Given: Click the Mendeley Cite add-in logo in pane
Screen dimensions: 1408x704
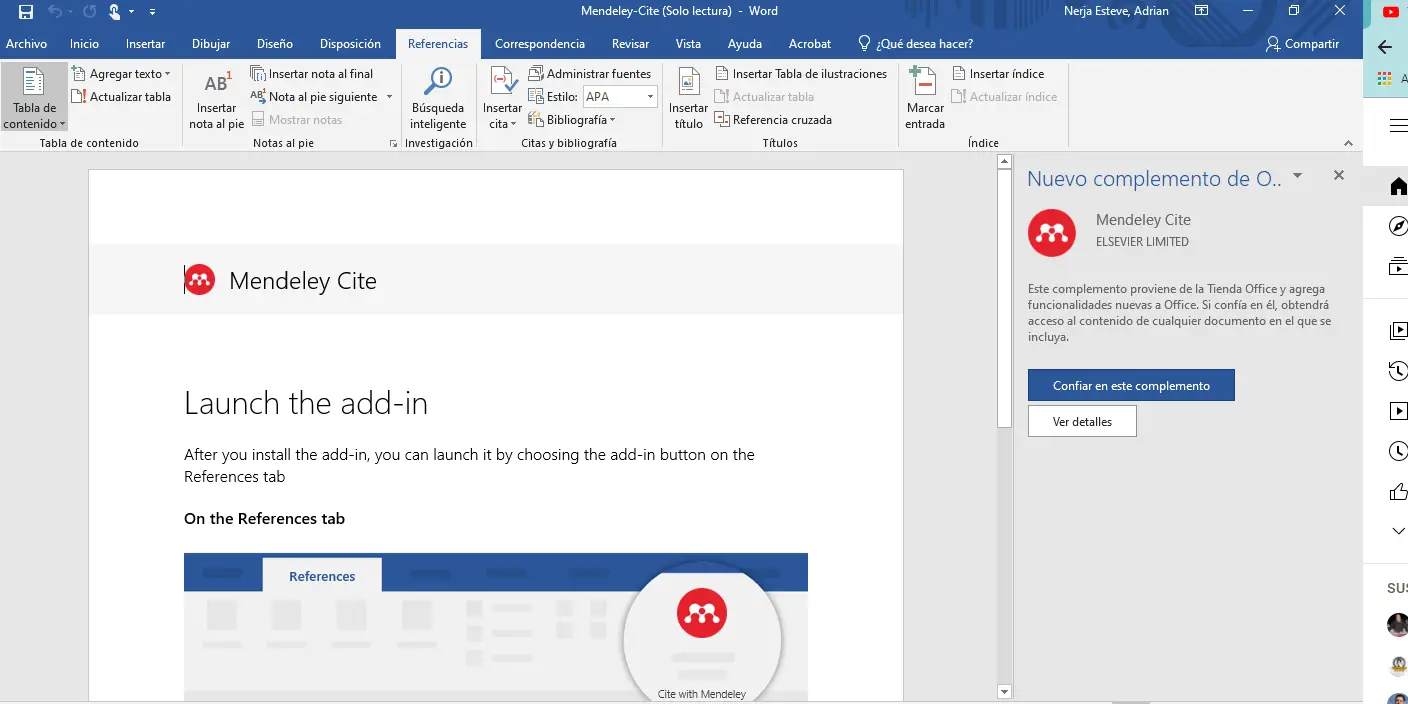Looking at the screenshot, I should [1052, 233].
